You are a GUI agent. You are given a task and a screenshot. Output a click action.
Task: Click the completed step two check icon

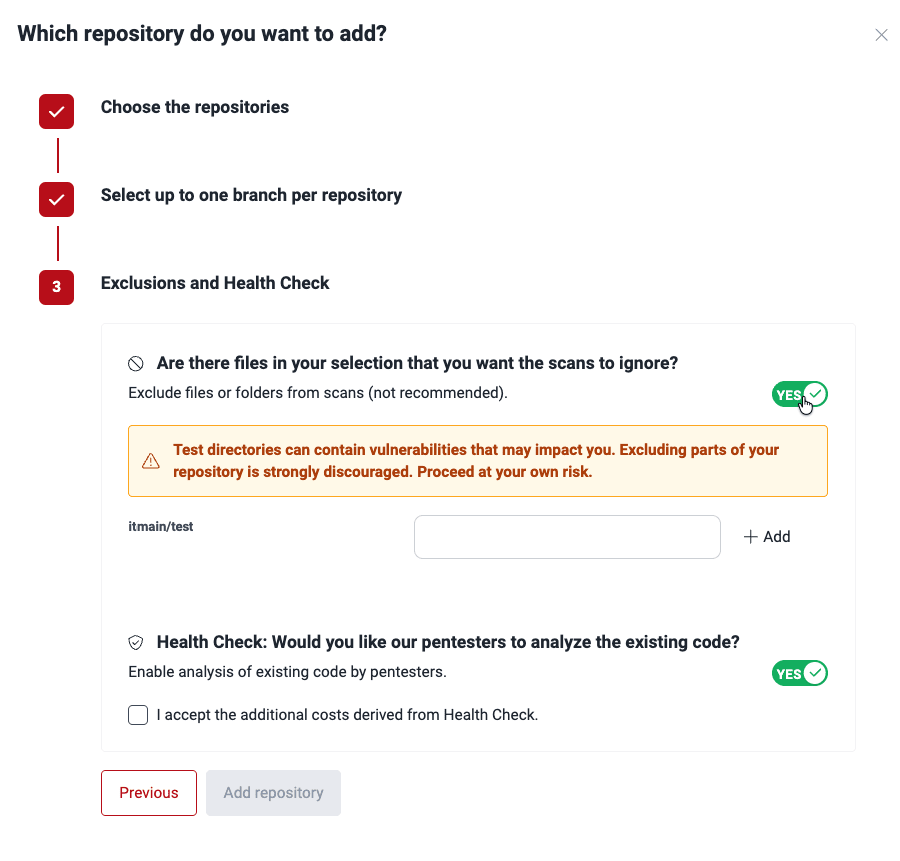click(x=56, y=199)
